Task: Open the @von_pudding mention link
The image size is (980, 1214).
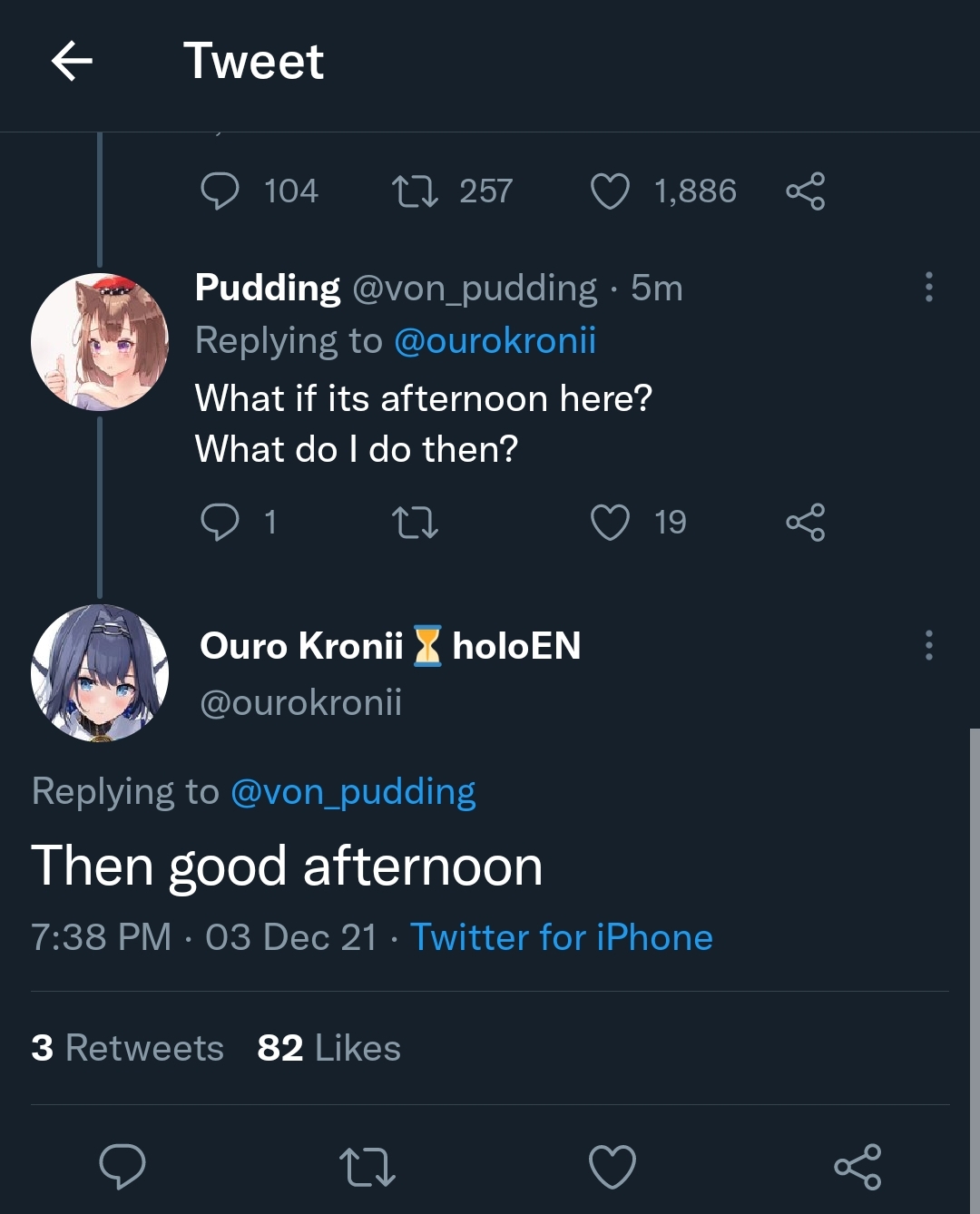Action: (353, 792)
